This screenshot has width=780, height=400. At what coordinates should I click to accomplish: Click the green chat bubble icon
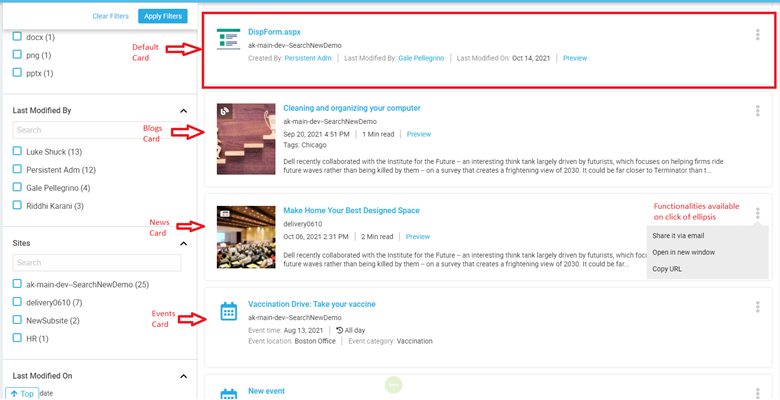pyautogui.click(x=394, y=384)
